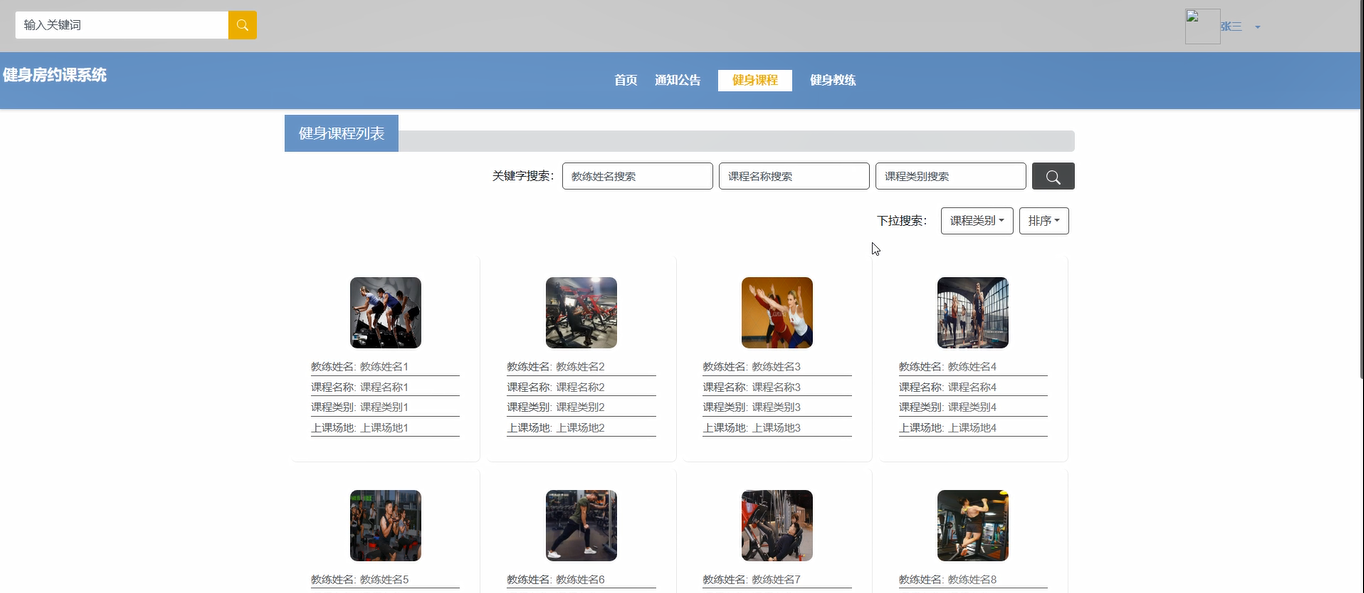Click text 上课场地3
Viewport: 1364px width, 593px height.
pos(776,428)
